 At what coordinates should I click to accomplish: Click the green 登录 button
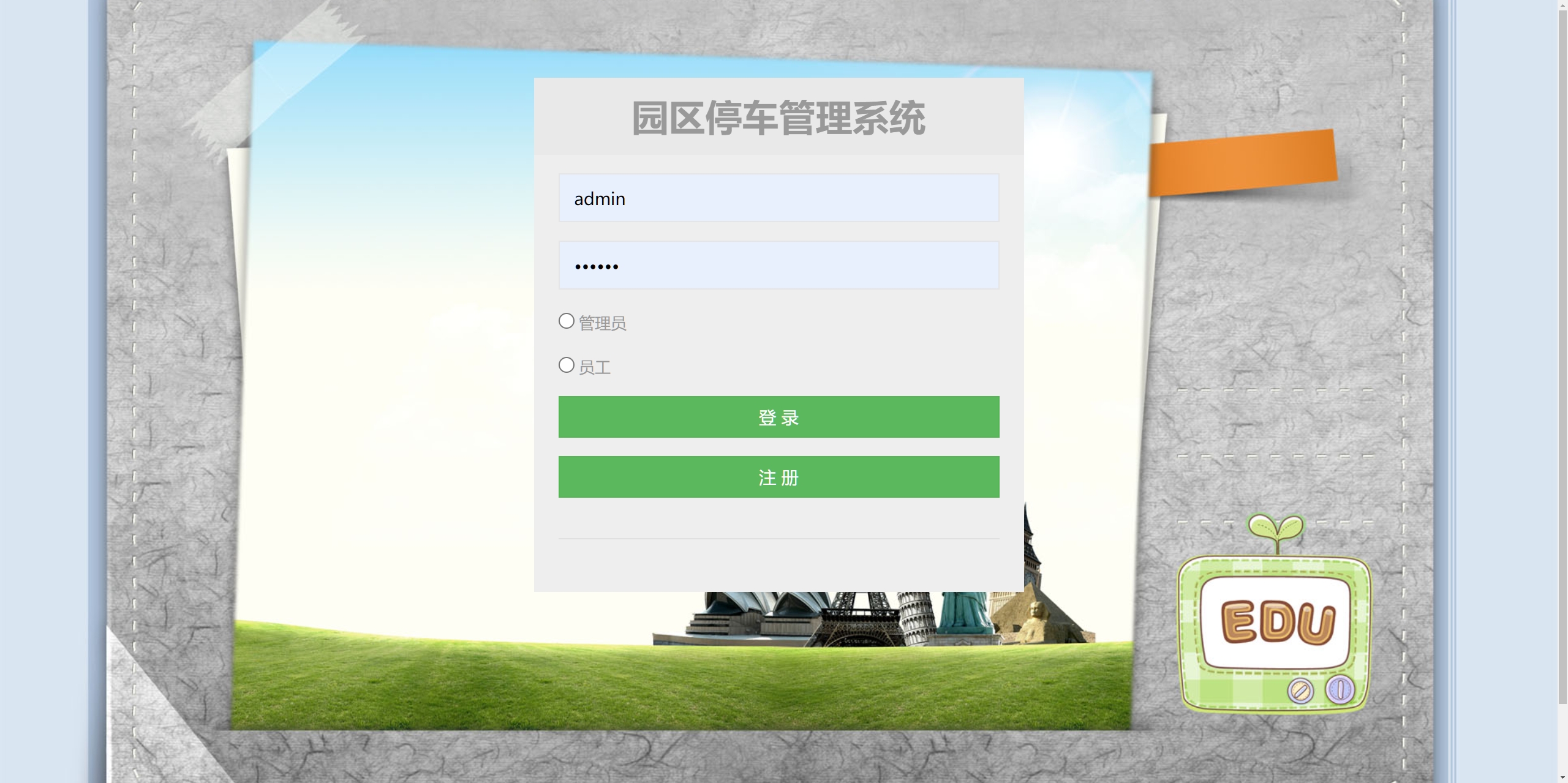778,417
